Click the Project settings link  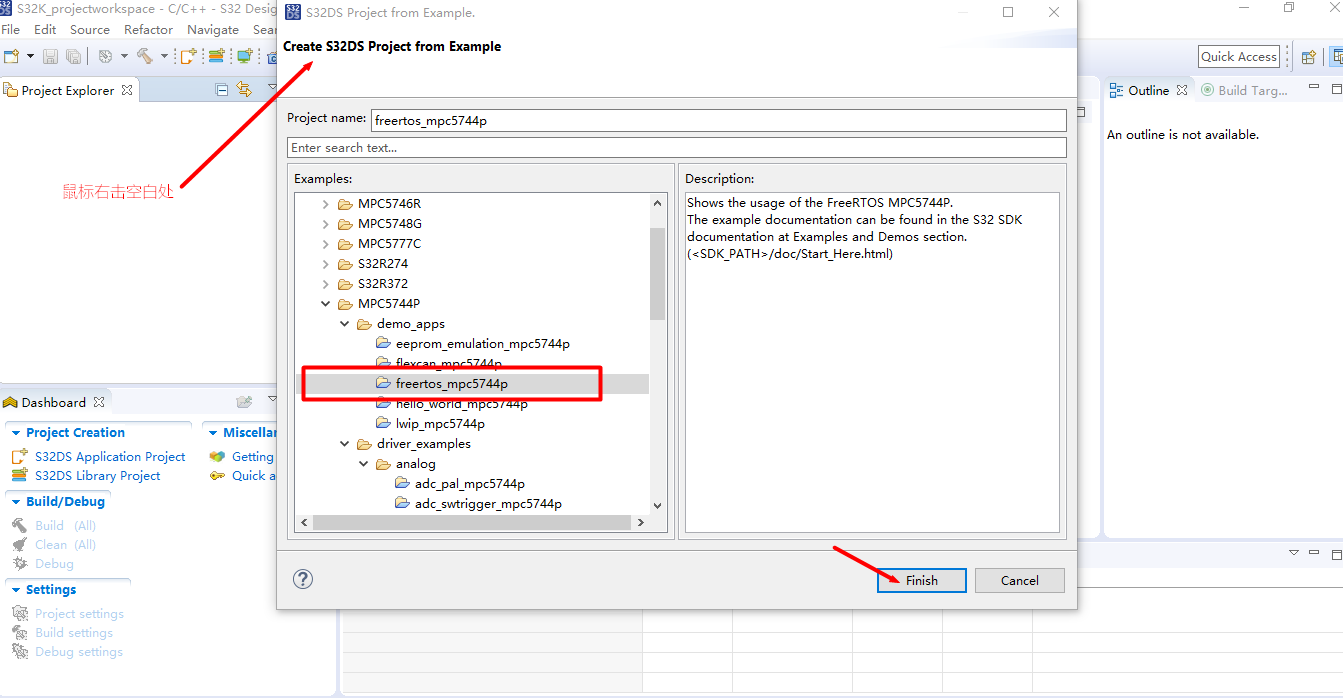[x=79, y=613]
